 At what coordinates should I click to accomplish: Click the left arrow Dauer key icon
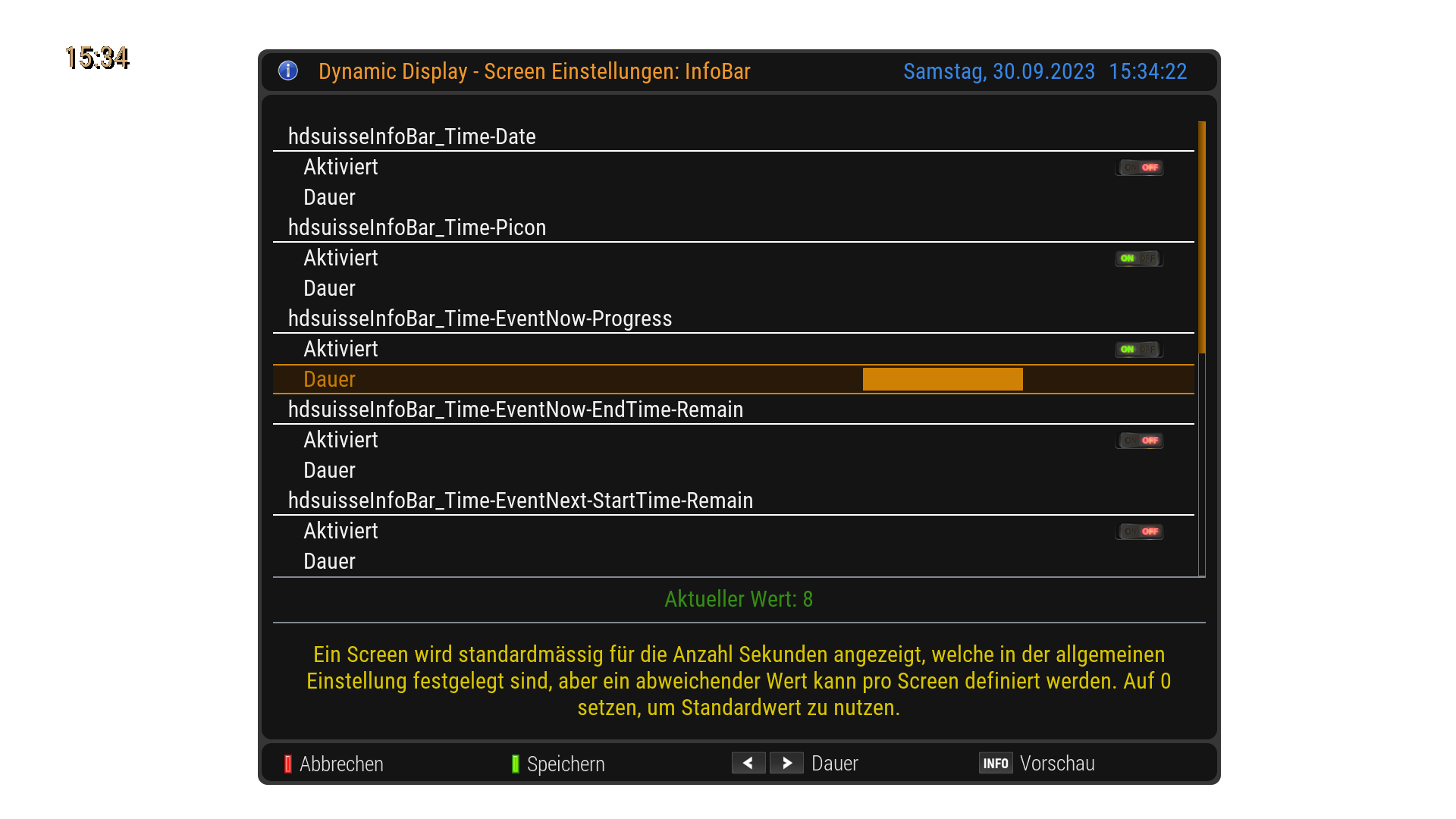coord(748,763)
